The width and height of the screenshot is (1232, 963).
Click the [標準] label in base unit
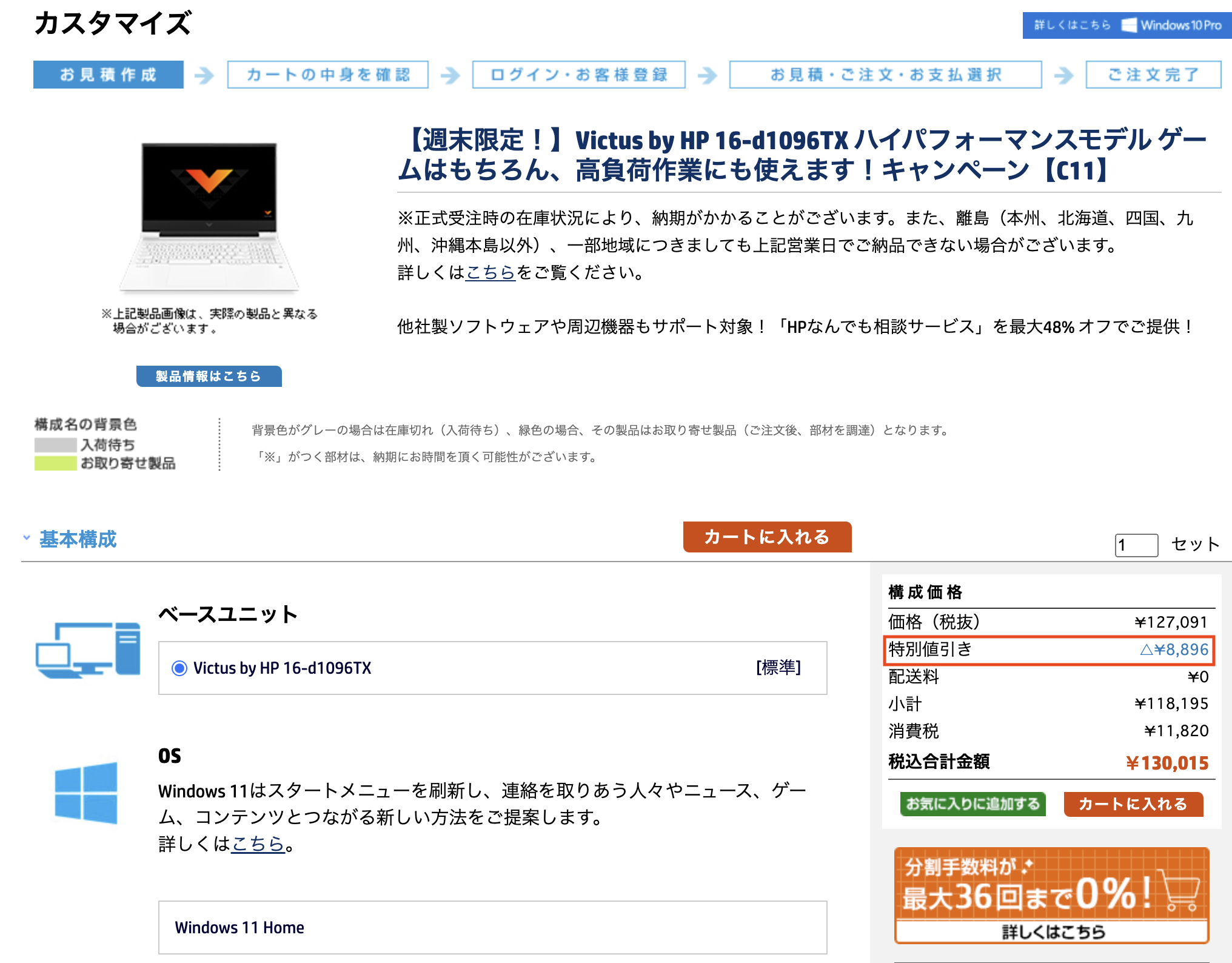[x=778, y=668]
